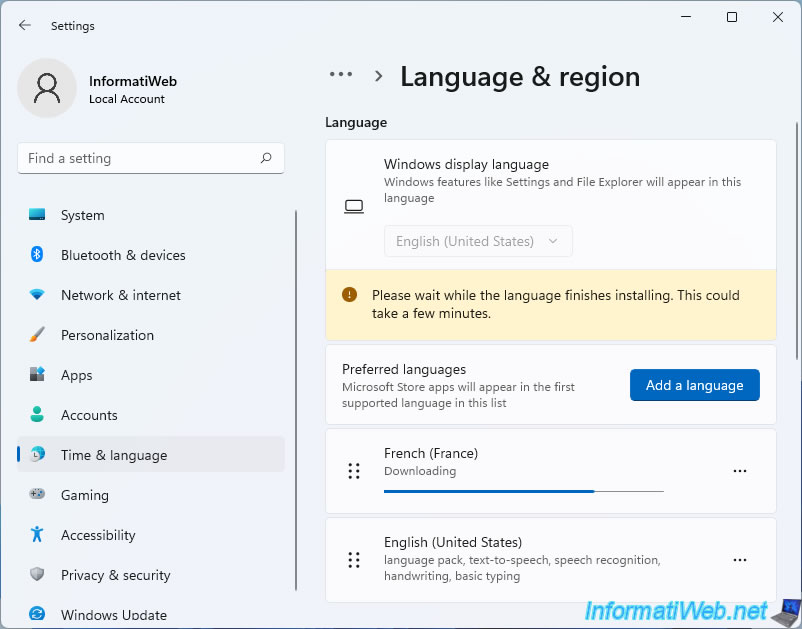Select Bluetooth & devices in the sidebar
802x629 pixels.
(x=123, y=255)
